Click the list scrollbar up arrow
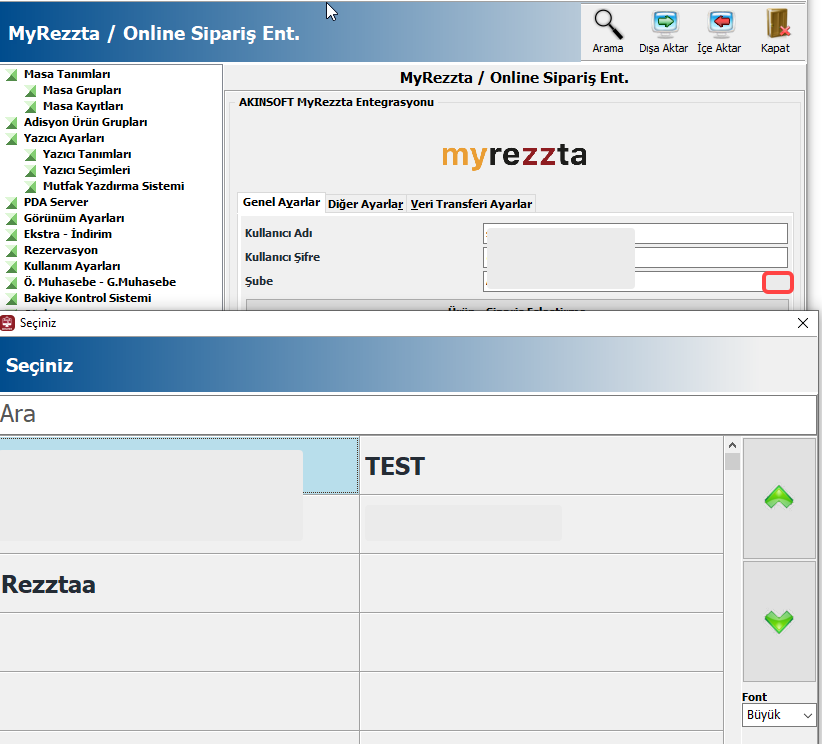The height and width of the screenshot is (744, 822). tap(732, 445)
